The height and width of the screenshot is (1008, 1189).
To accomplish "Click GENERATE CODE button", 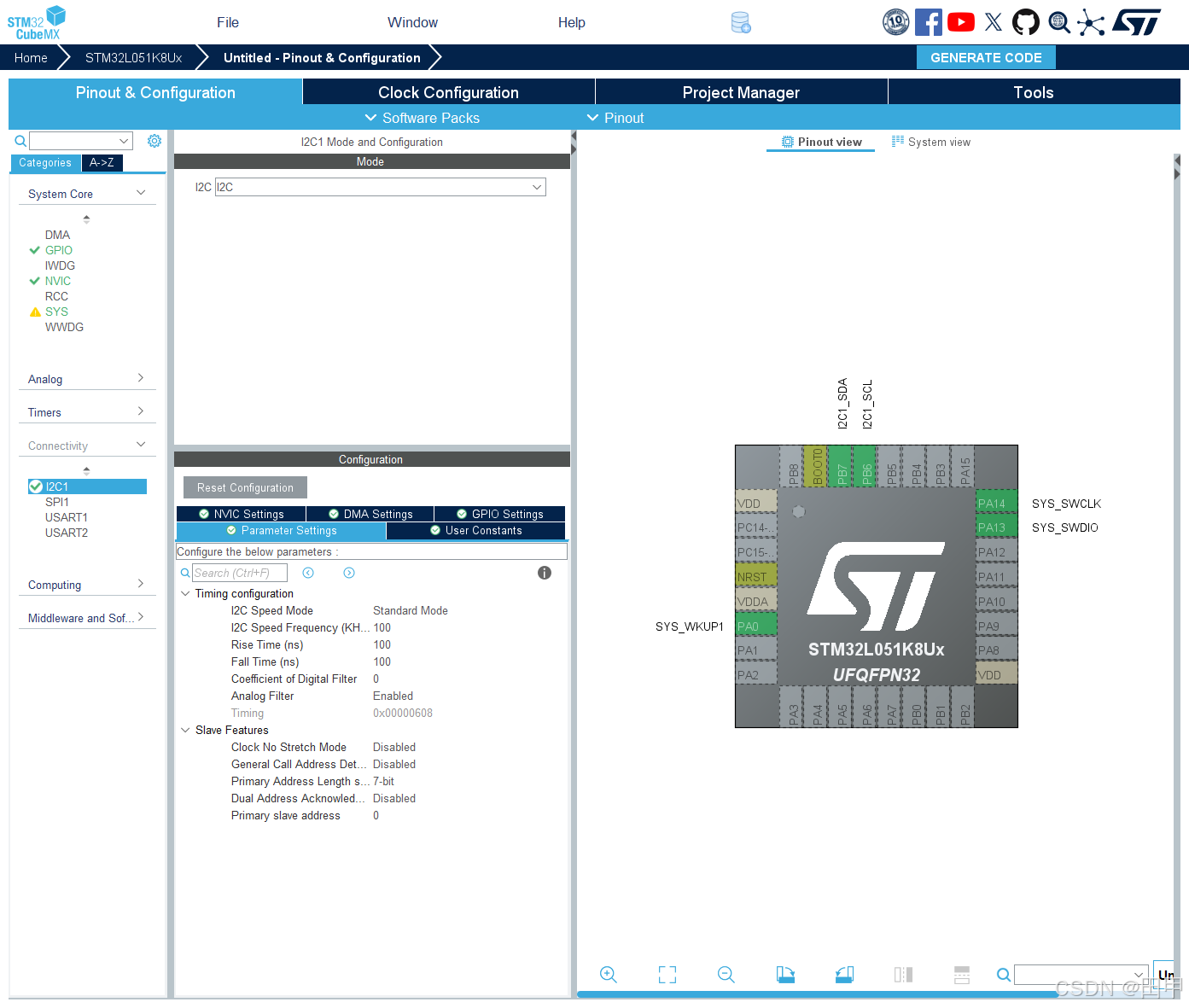I will (x=986, y=57).
